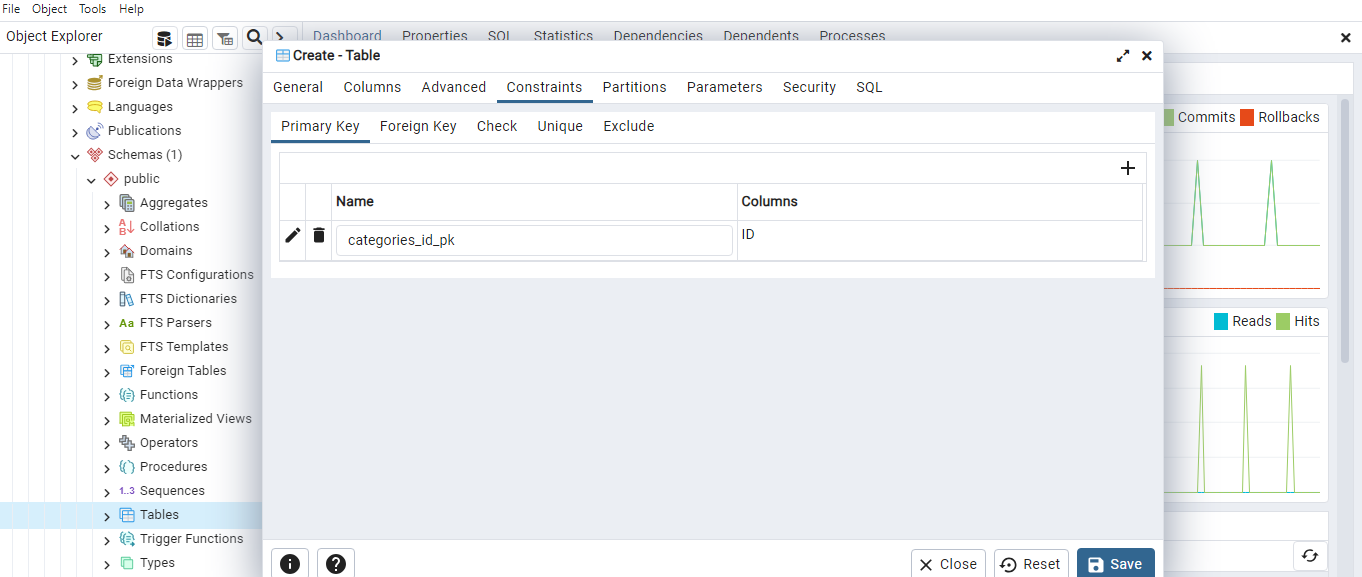Click the info icon at dialog bottom
The width and height of the screenshot is (1362, 577).
pos(290,564)
